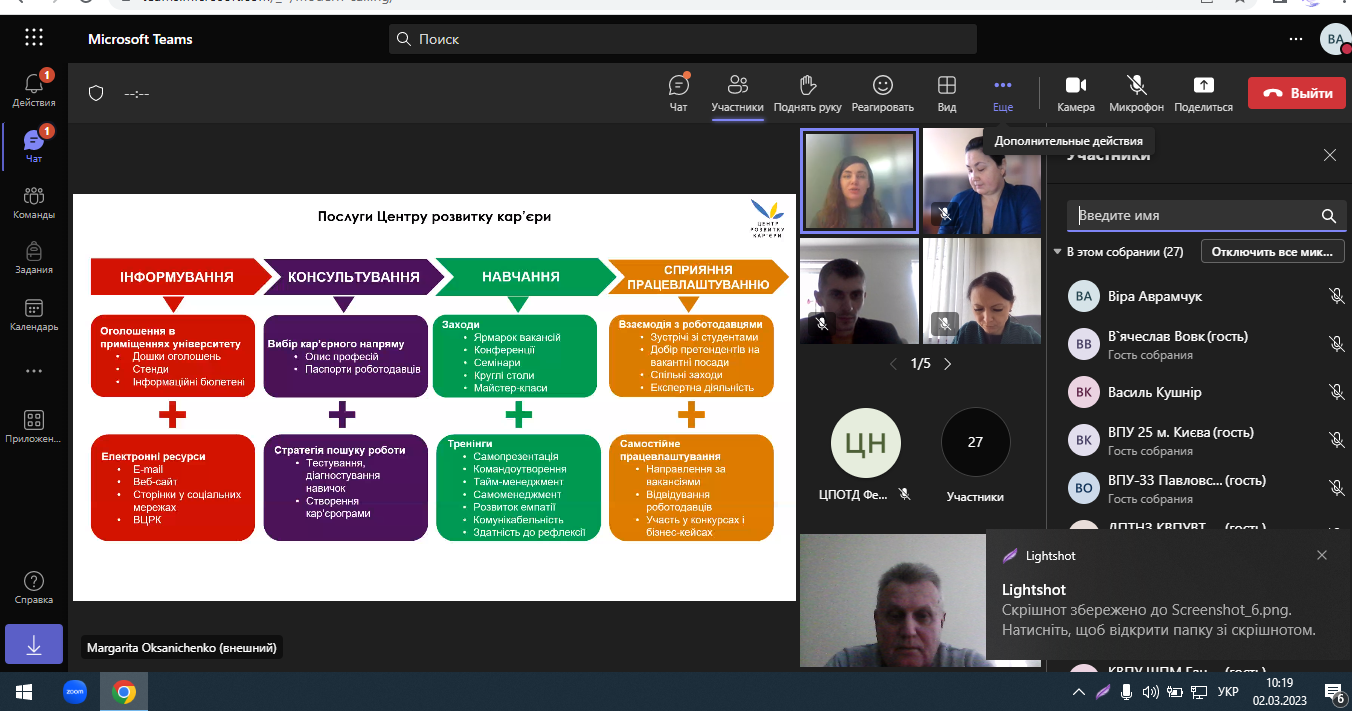This screenshot has width=1352, height=711.
Task: Click the muted mic icon beside Василь Кушнір
Action: [1336, 392]
